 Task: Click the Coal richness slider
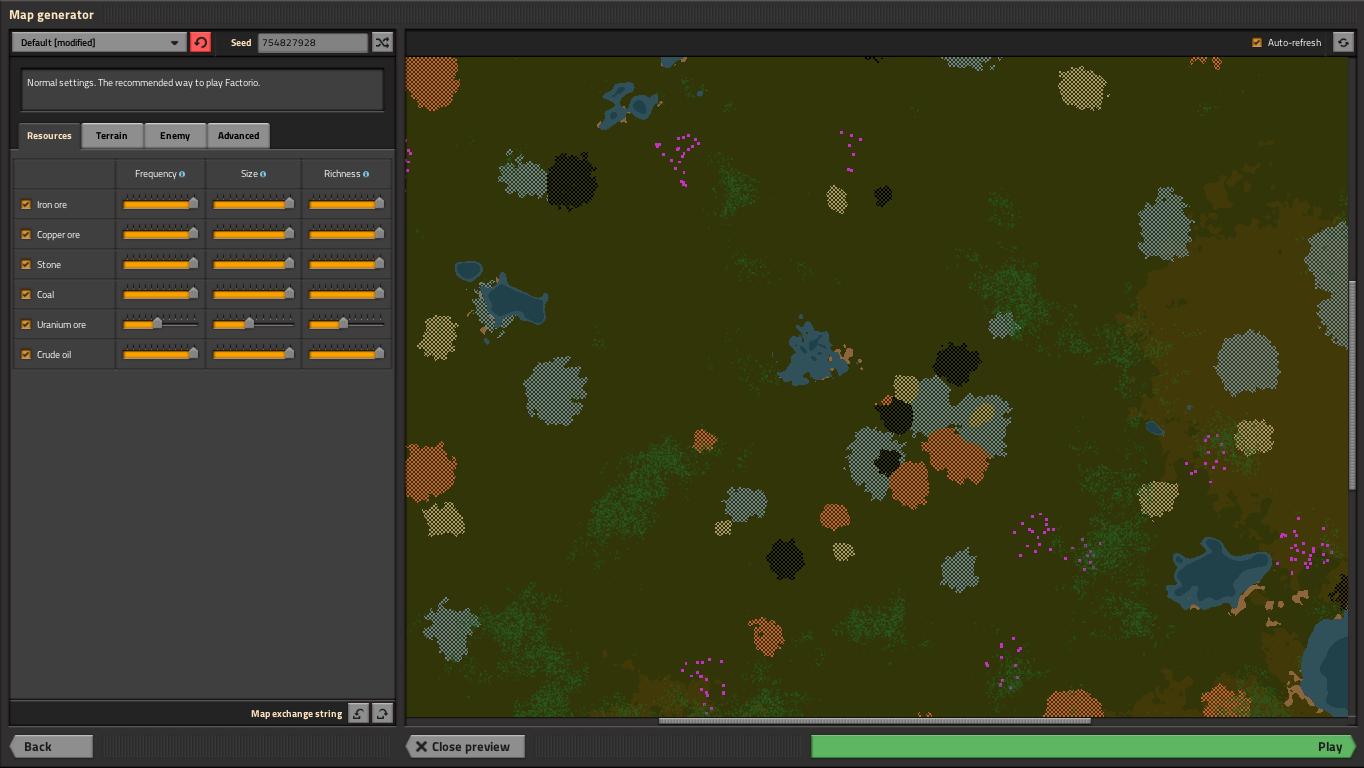tap(347, 294)
